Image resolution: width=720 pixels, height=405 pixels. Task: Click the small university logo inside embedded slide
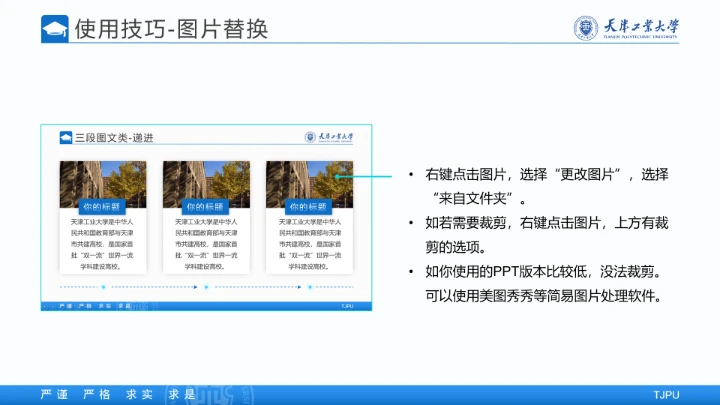click(329, 137)
